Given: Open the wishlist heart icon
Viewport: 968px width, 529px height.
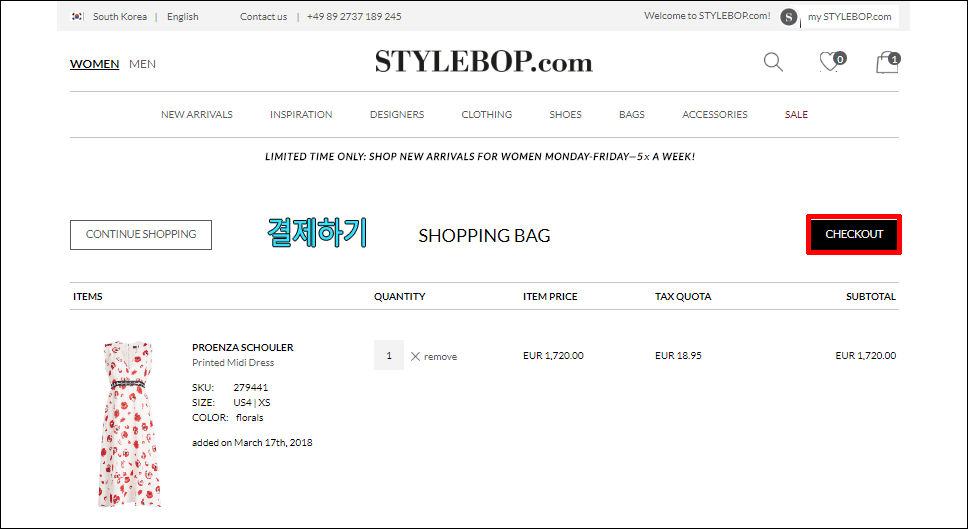Looking at the screenshot, I should [831, 62].
